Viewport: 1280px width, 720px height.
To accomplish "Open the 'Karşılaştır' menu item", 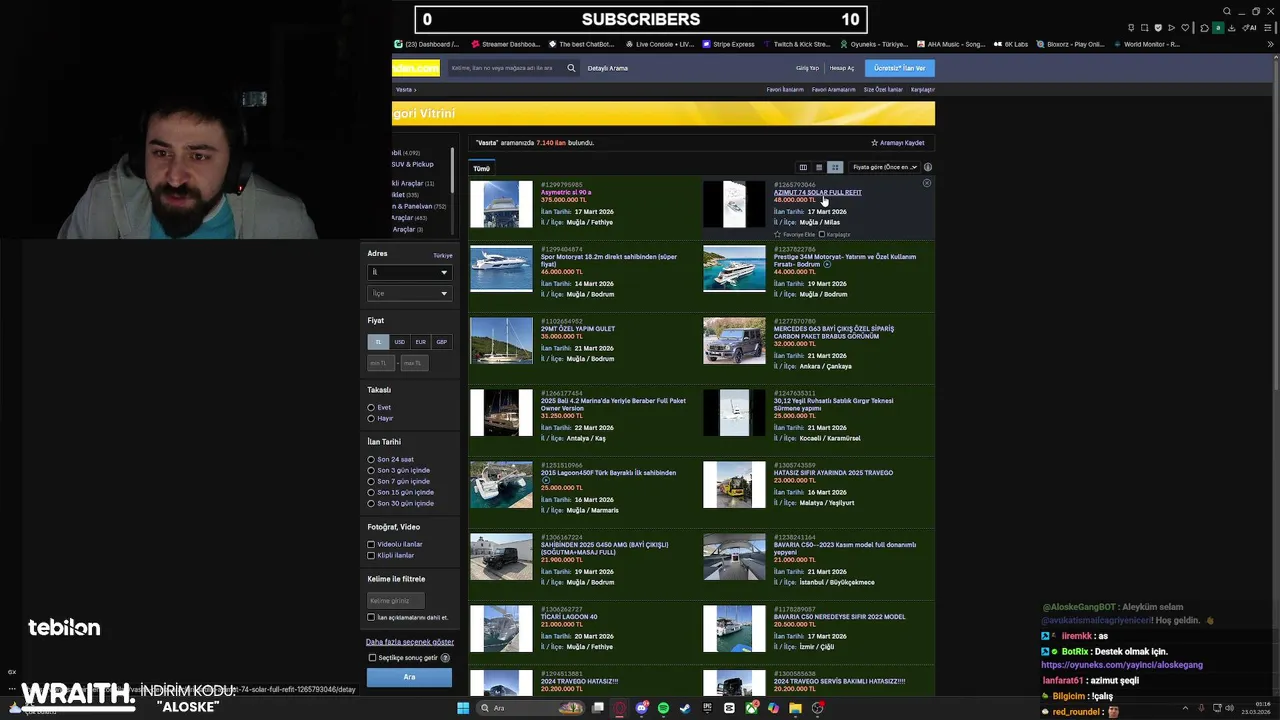I will [922, 90].
